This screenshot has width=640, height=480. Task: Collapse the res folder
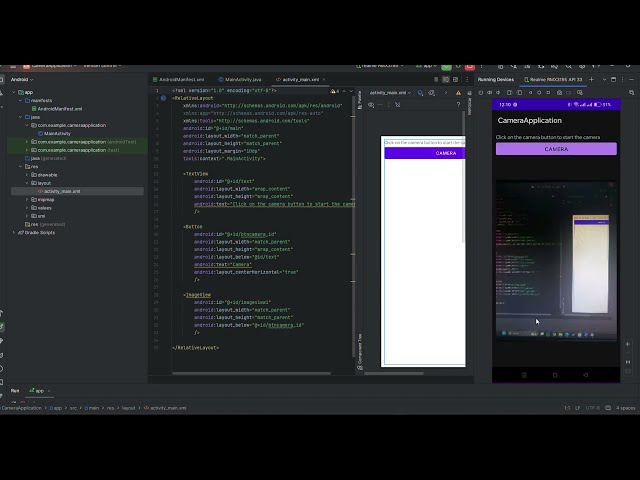pos(20,167)
